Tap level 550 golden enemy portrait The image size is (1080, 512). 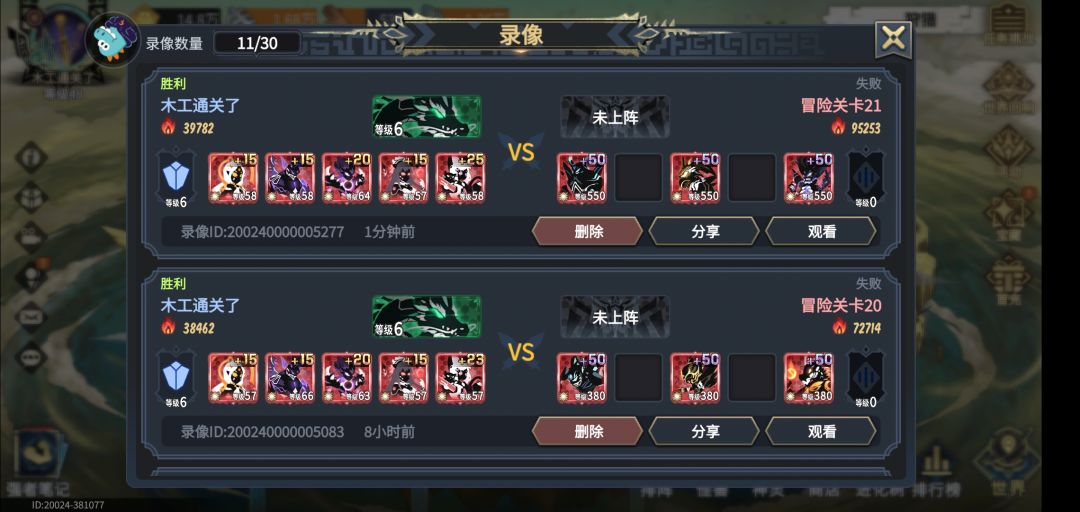[x=695, y=178]
